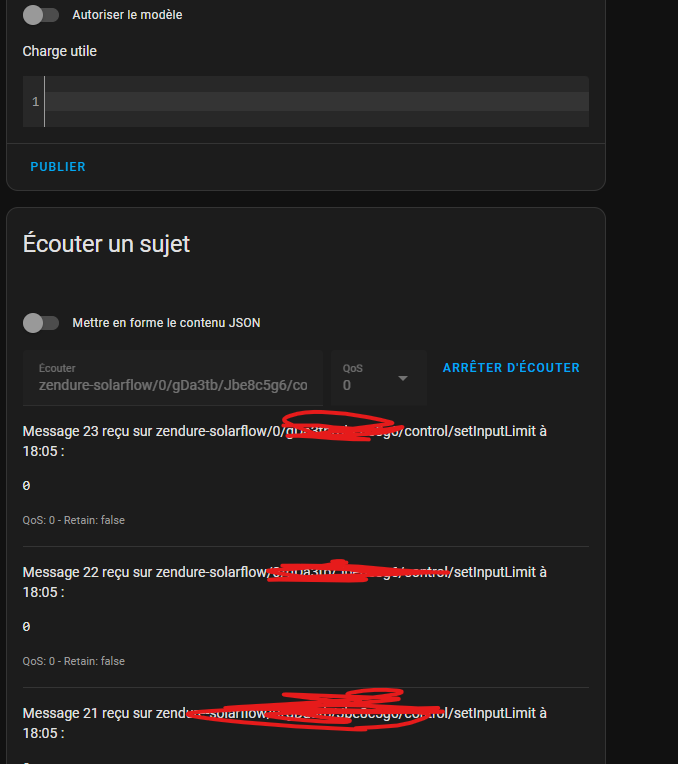Click the Autoriser le modèle label text
Viewport: 678px width, 764px height.
click(127, 15)
